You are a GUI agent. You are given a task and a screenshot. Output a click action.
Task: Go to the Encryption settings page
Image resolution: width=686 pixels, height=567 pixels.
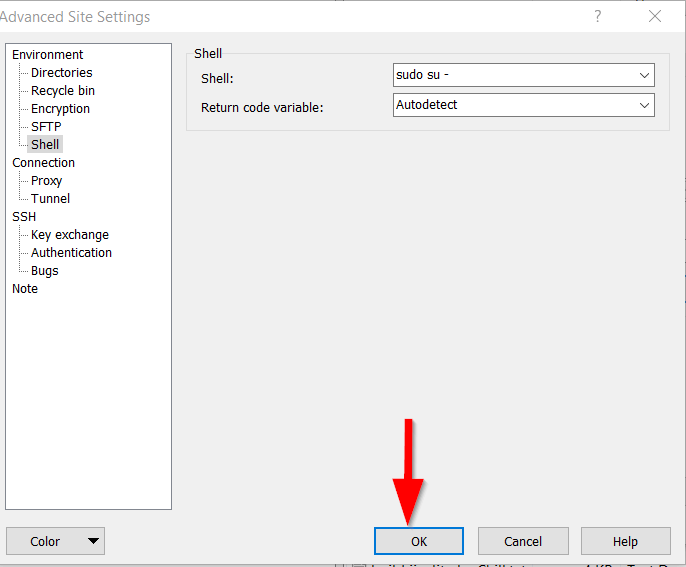click(x=60, y=109)
